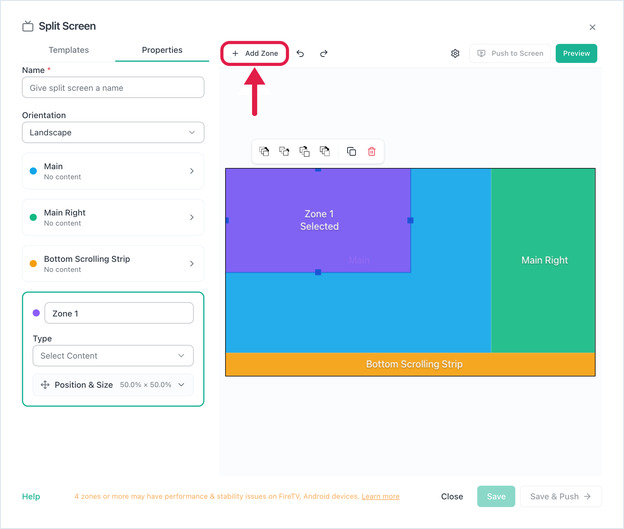Viewport: 624px width, 529px height.
Task: Click Save & Push
Action: tap(560, 496)
